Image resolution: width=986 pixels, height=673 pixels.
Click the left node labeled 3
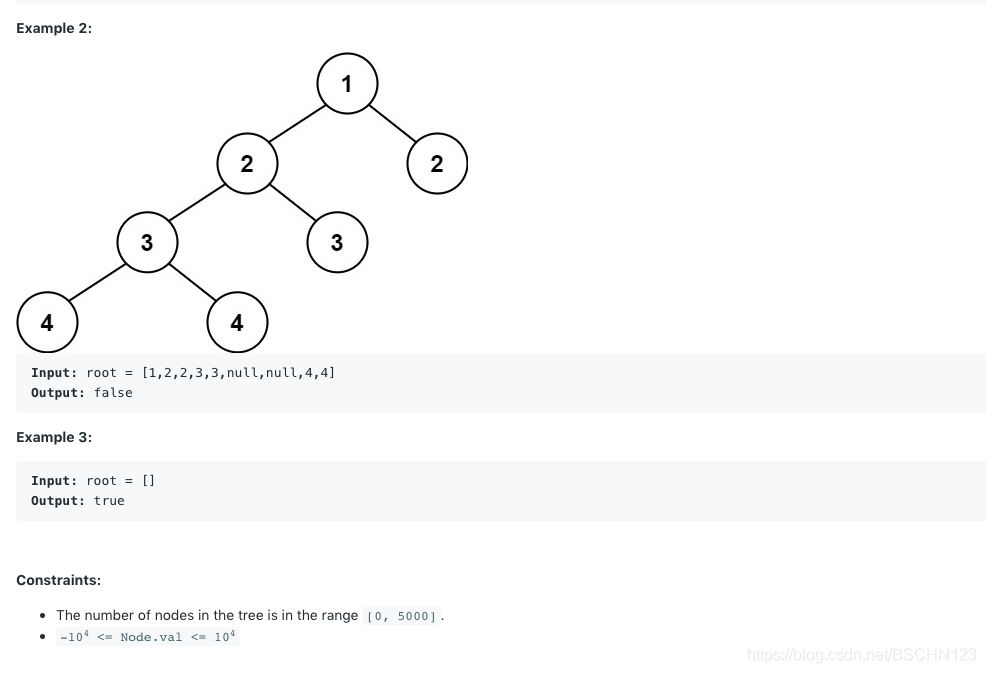[147, 242]
